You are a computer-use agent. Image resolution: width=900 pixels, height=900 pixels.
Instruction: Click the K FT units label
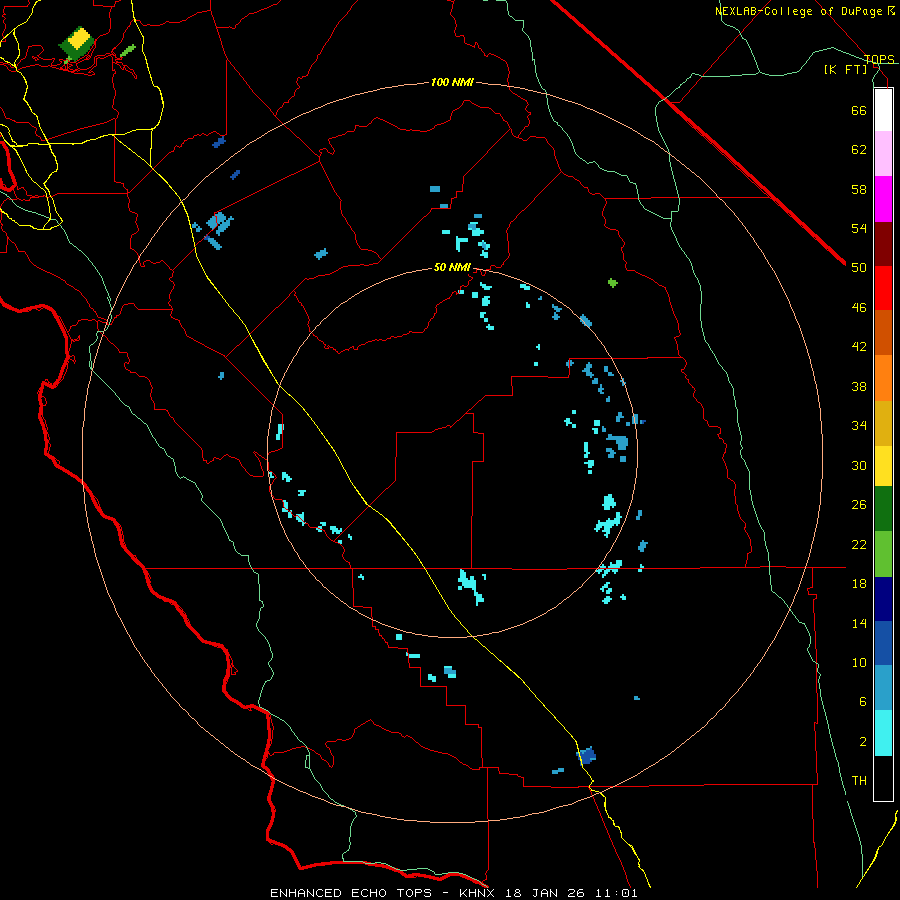845,69
